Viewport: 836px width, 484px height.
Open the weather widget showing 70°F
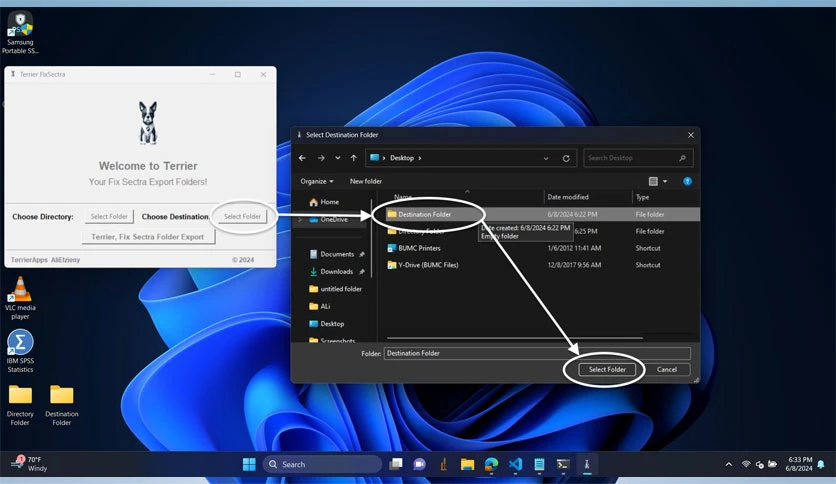point(29,464)
